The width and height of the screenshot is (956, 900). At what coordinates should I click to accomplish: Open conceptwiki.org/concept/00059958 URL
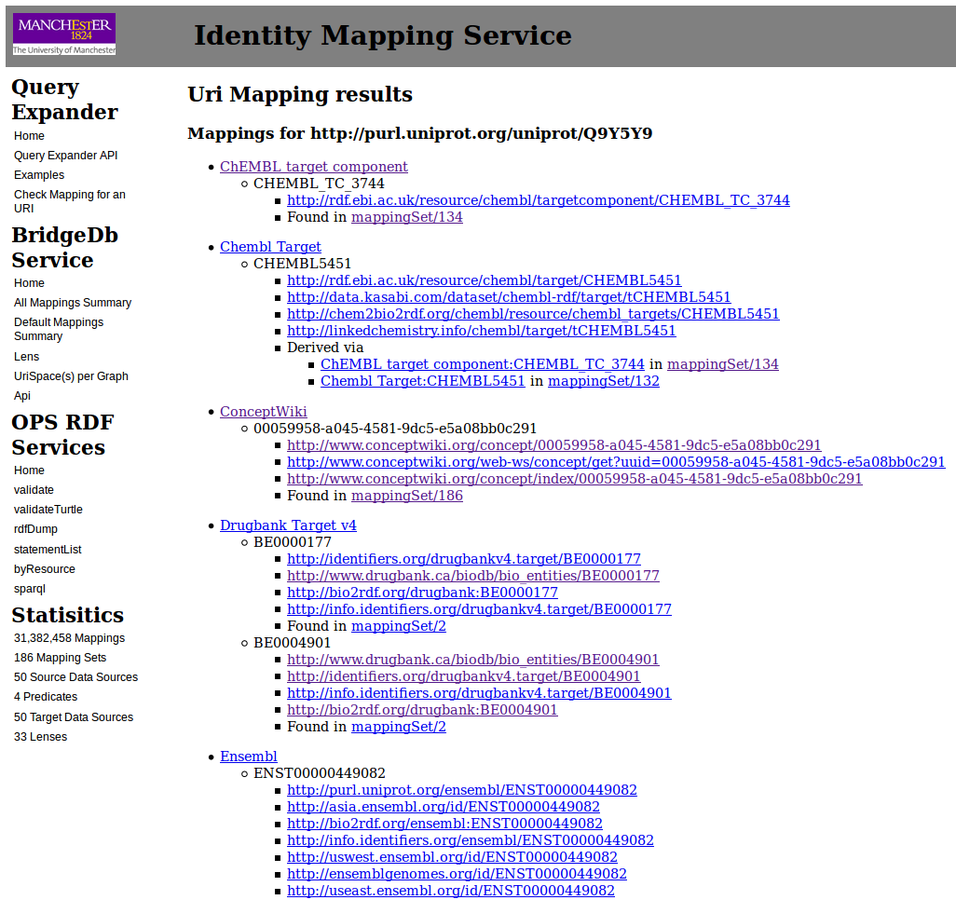point(554,445)
